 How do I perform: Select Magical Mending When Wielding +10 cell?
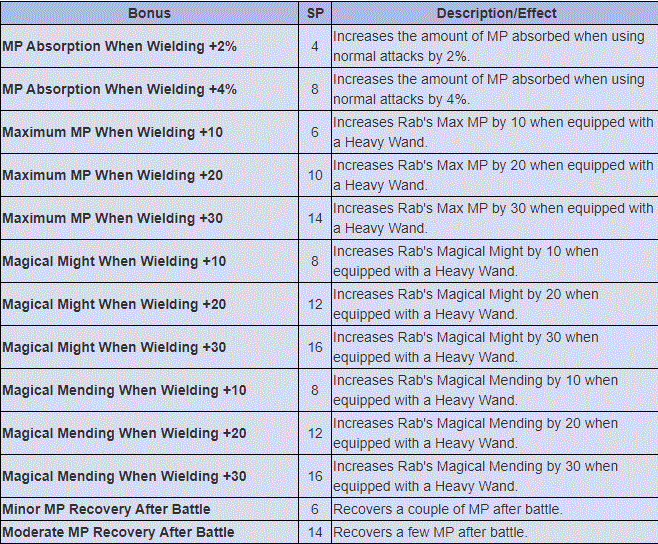pos(124,390)
